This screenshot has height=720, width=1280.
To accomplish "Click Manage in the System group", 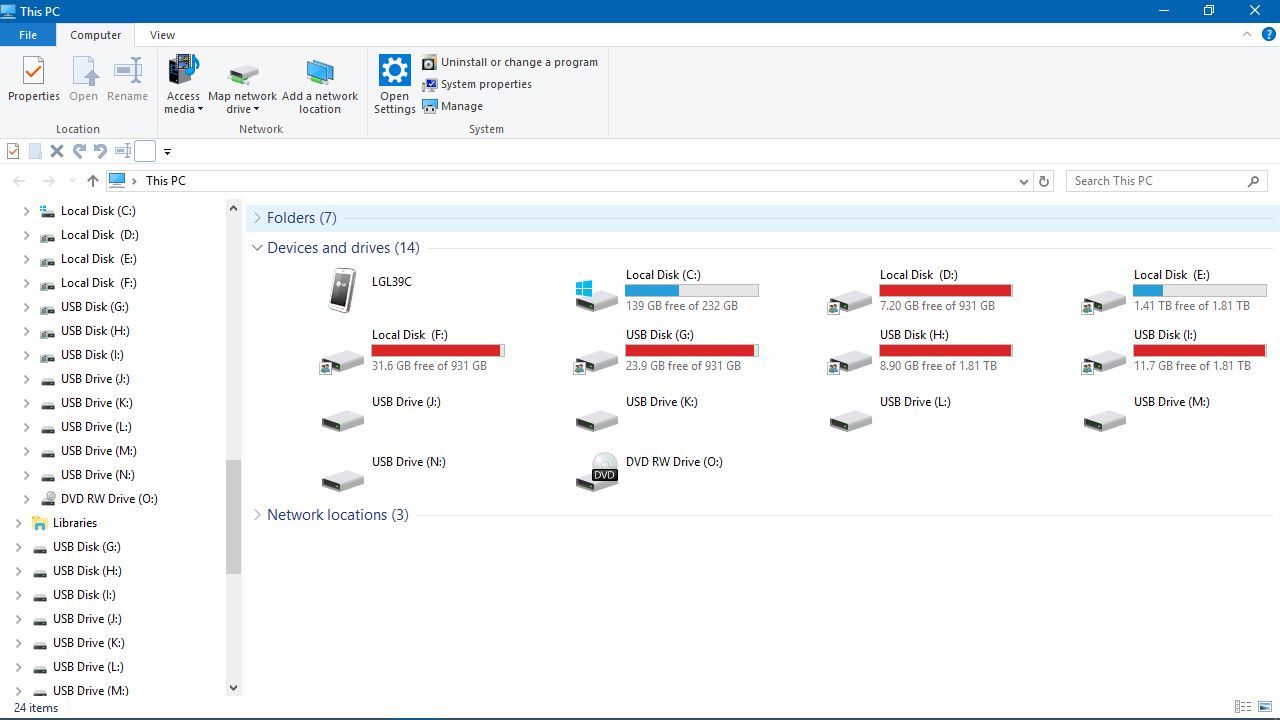I will [x=453, y=106].
